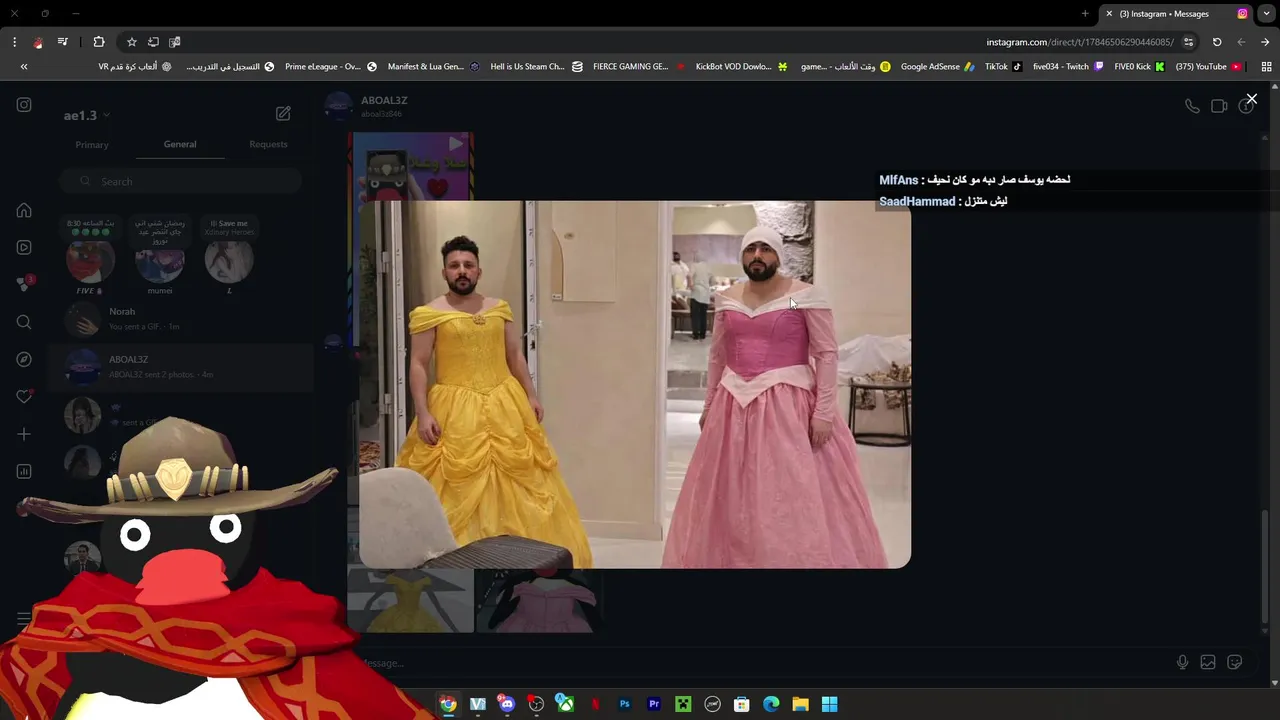1280x720 pixels.
Task: Open the FIVE note avatar
Action: 90,262
